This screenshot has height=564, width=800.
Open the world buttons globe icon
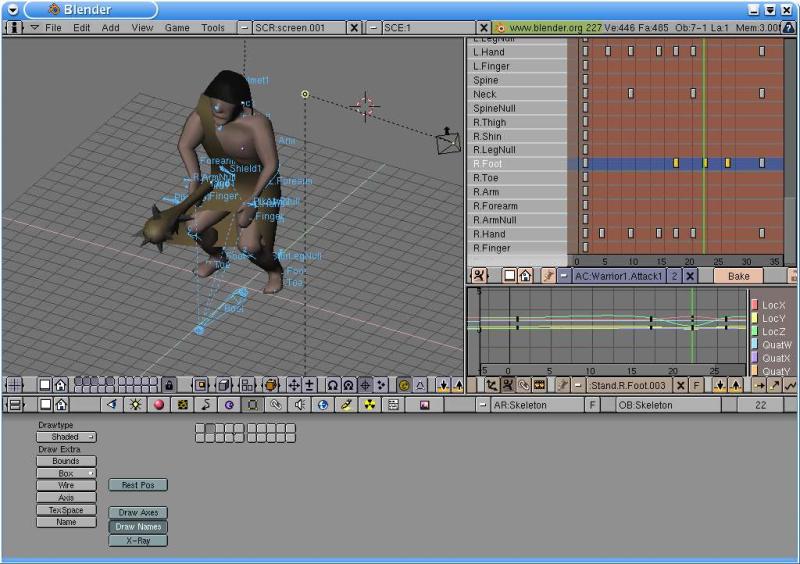click(x=323, y=405)
